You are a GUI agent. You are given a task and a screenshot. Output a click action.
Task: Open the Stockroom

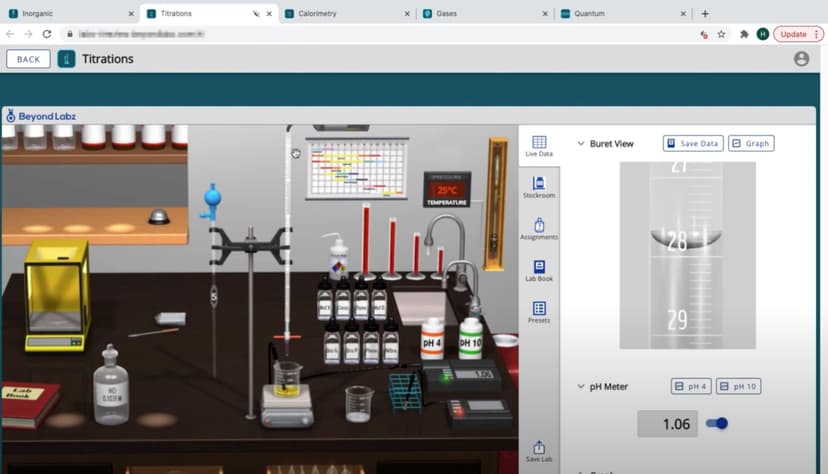point(539,187)
